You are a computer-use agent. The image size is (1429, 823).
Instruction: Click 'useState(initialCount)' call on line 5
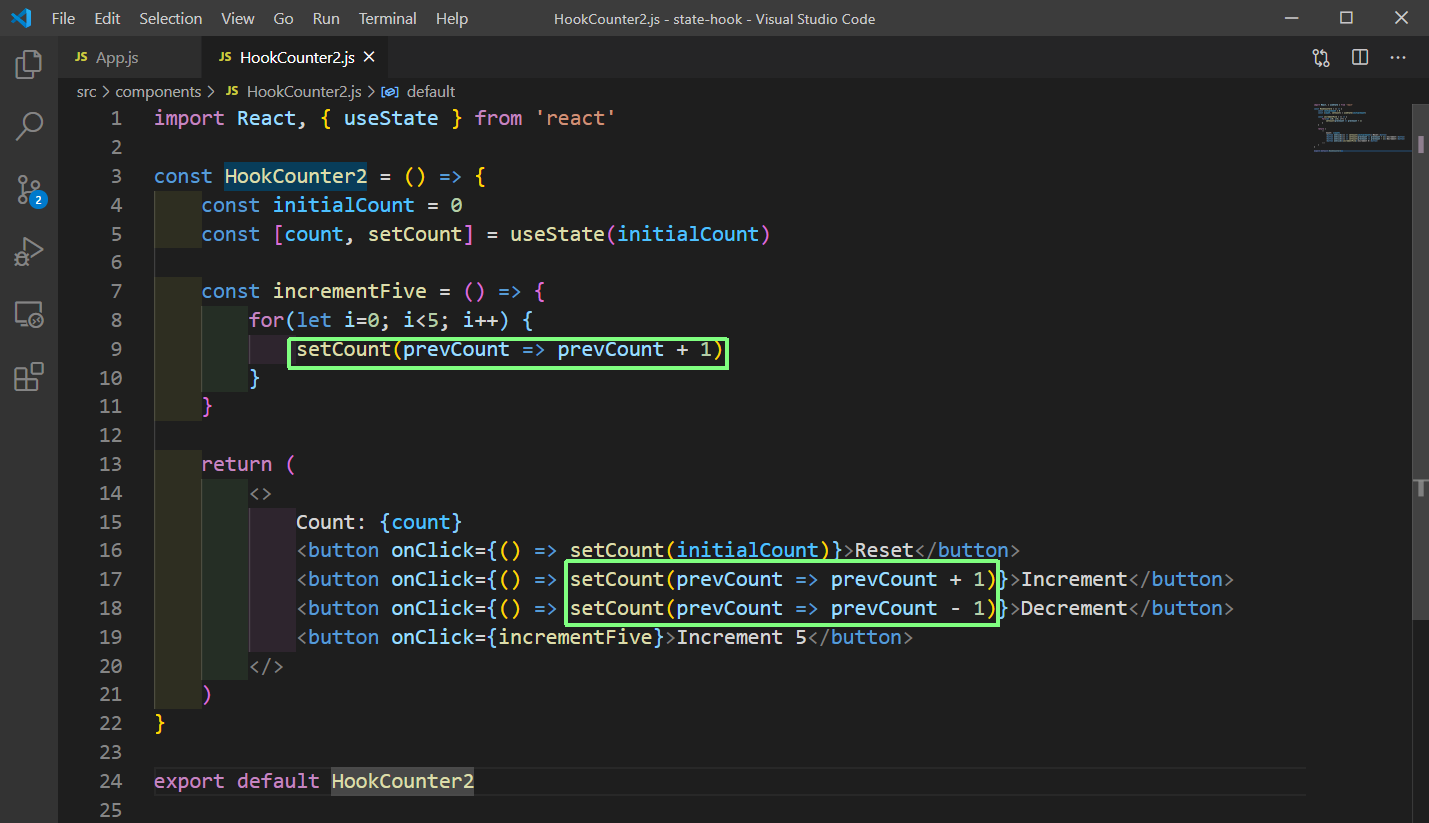[x=640, y=234]
